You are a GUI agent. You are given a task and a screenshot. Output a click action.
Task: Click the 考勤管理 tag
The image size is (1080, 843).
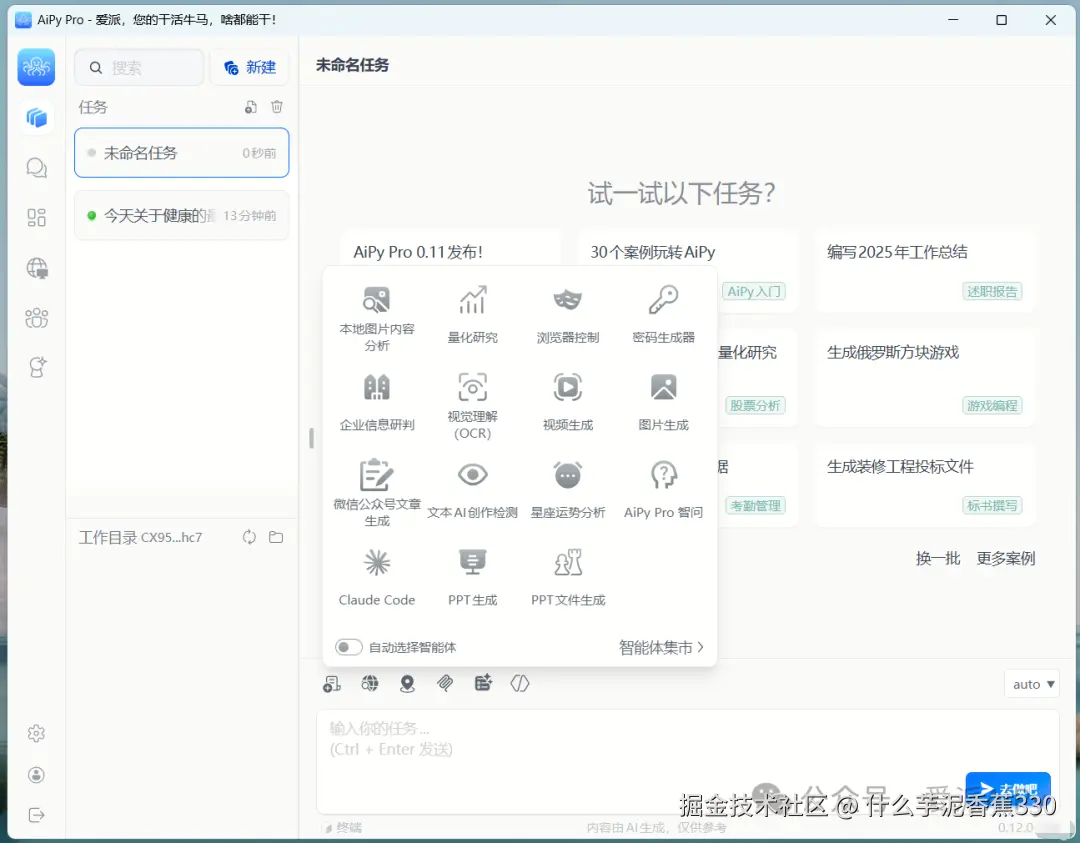click(x=756, y=506)
